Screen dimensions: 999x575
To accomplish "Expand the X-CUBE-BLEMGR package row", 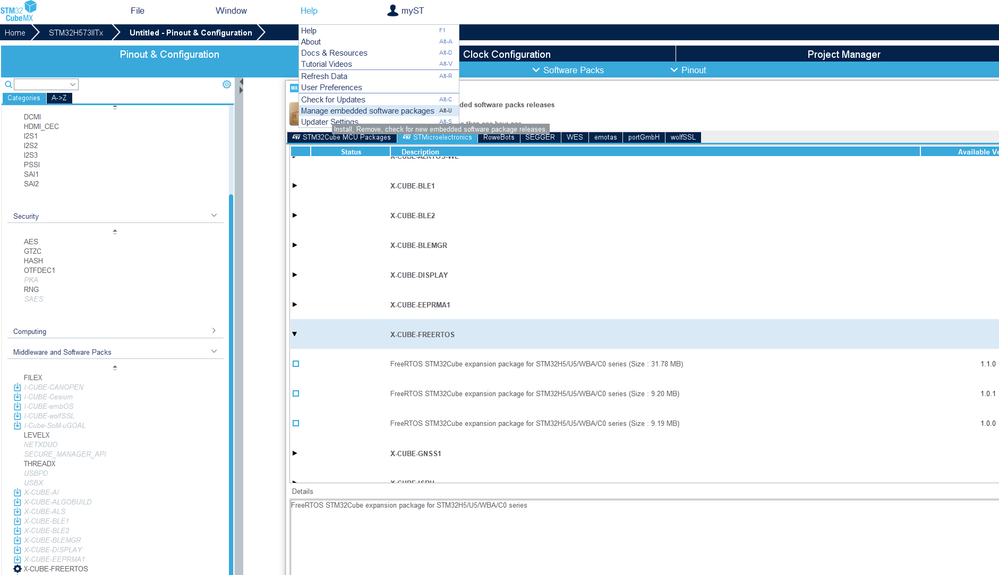I will (294, 245).
